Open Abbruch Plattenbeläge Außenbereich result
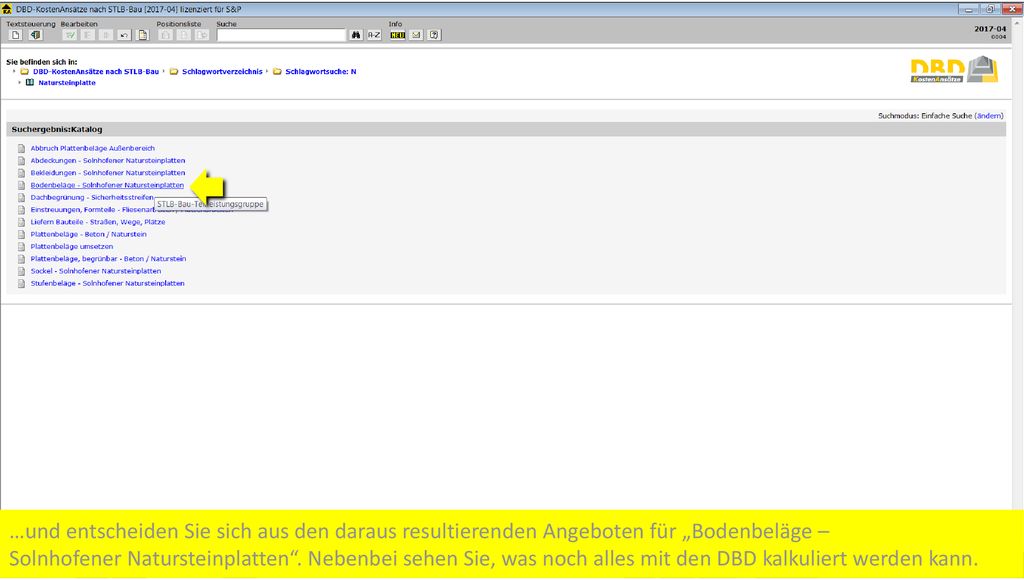 [x=93, y=148]
